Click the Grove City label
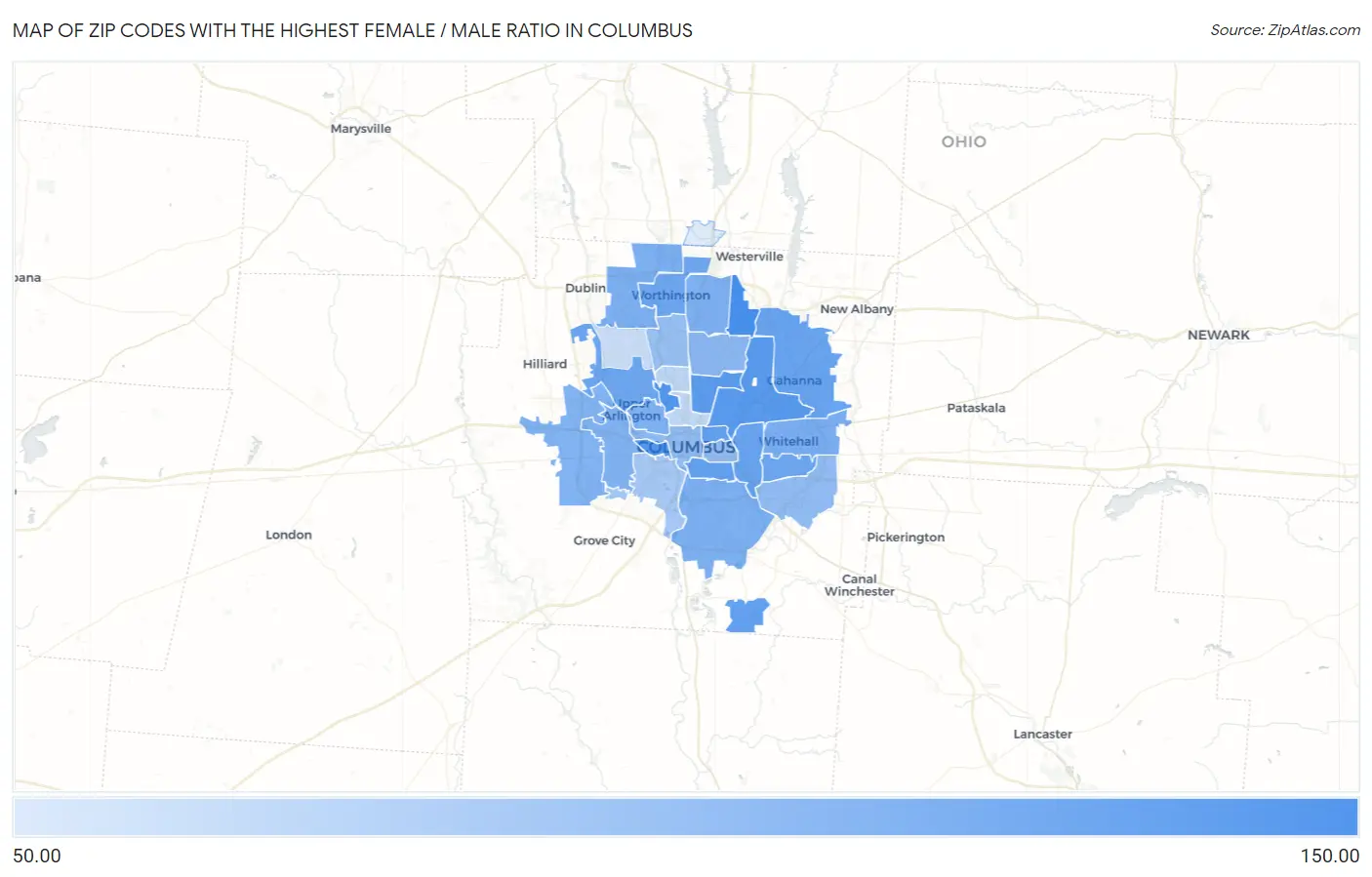The width and height of the screenshot is (1372, 877). pos(604,540)
